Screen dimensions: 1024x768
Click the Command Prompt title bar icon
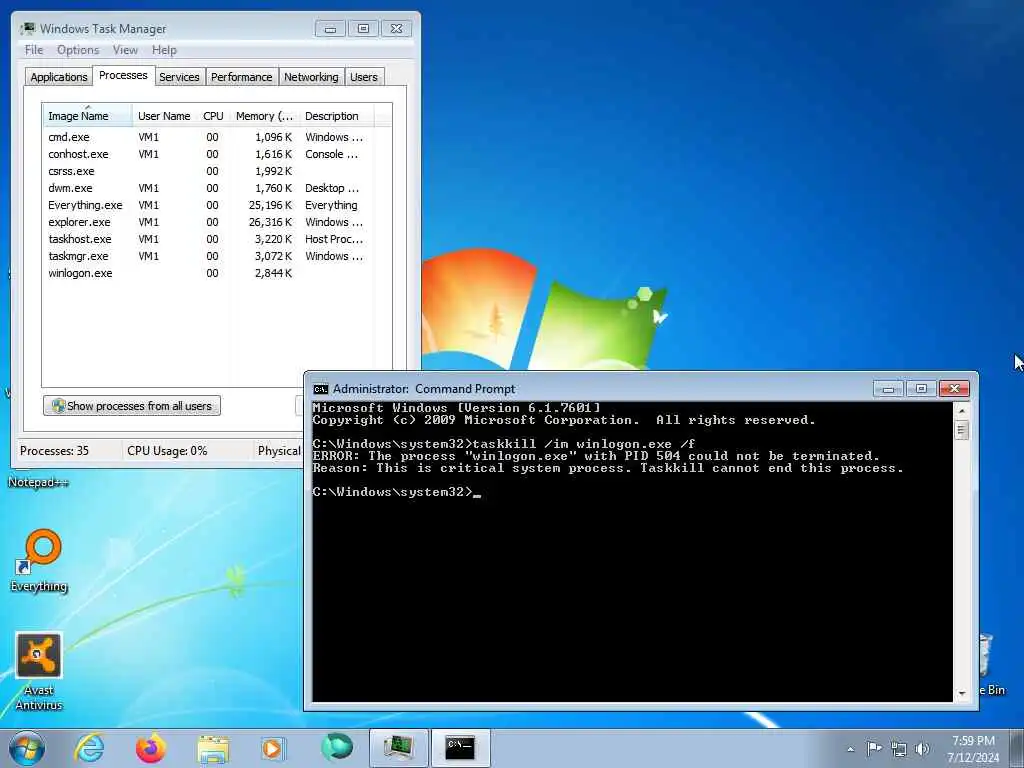(320, 389)
